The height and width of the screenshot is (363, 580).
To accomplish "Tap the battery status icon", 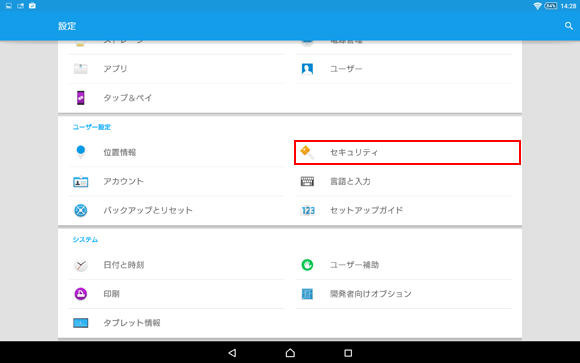I will pos(551,6).
